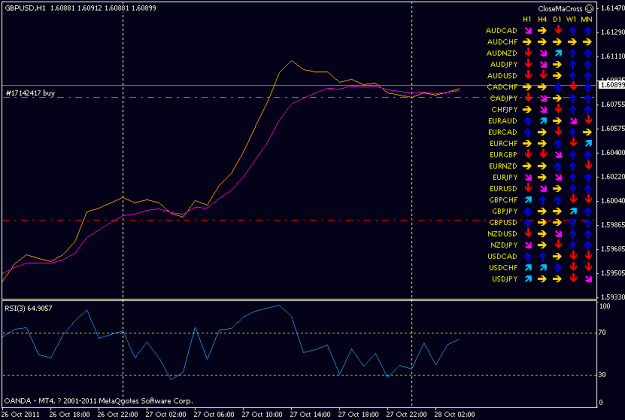The height and width of the screenshot is (420, 625).
Task: Click the CloseMaCross smiley face icon
Action: point(589,8)
